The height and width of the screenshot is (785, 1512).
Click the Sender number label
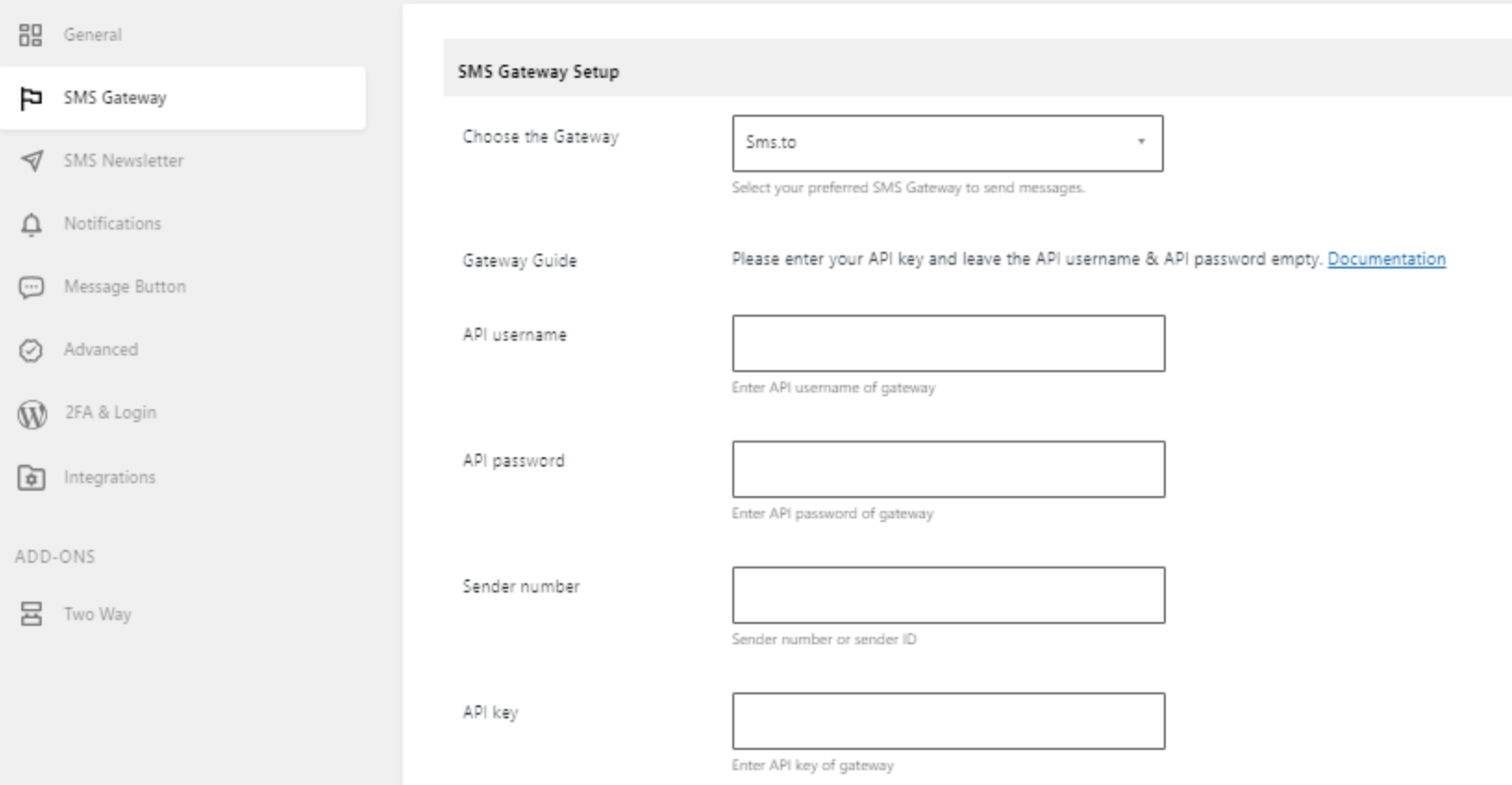tap(520, 587)
